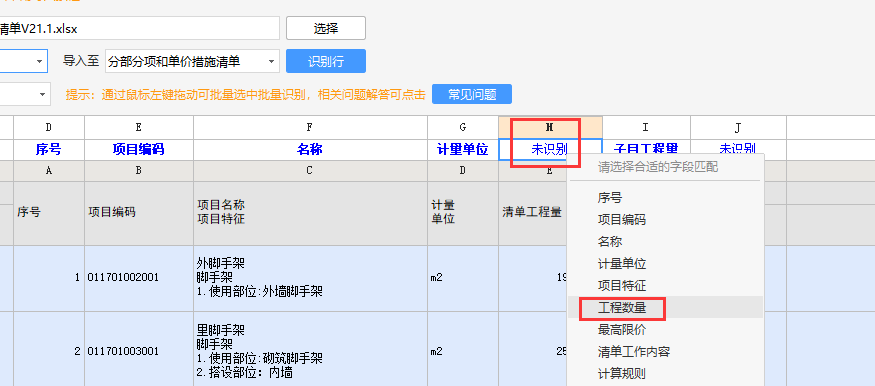The width and height of the screenshot is (875, 386).
Task: Open the dropdown left of 导入至
Action: coord(23,61)
